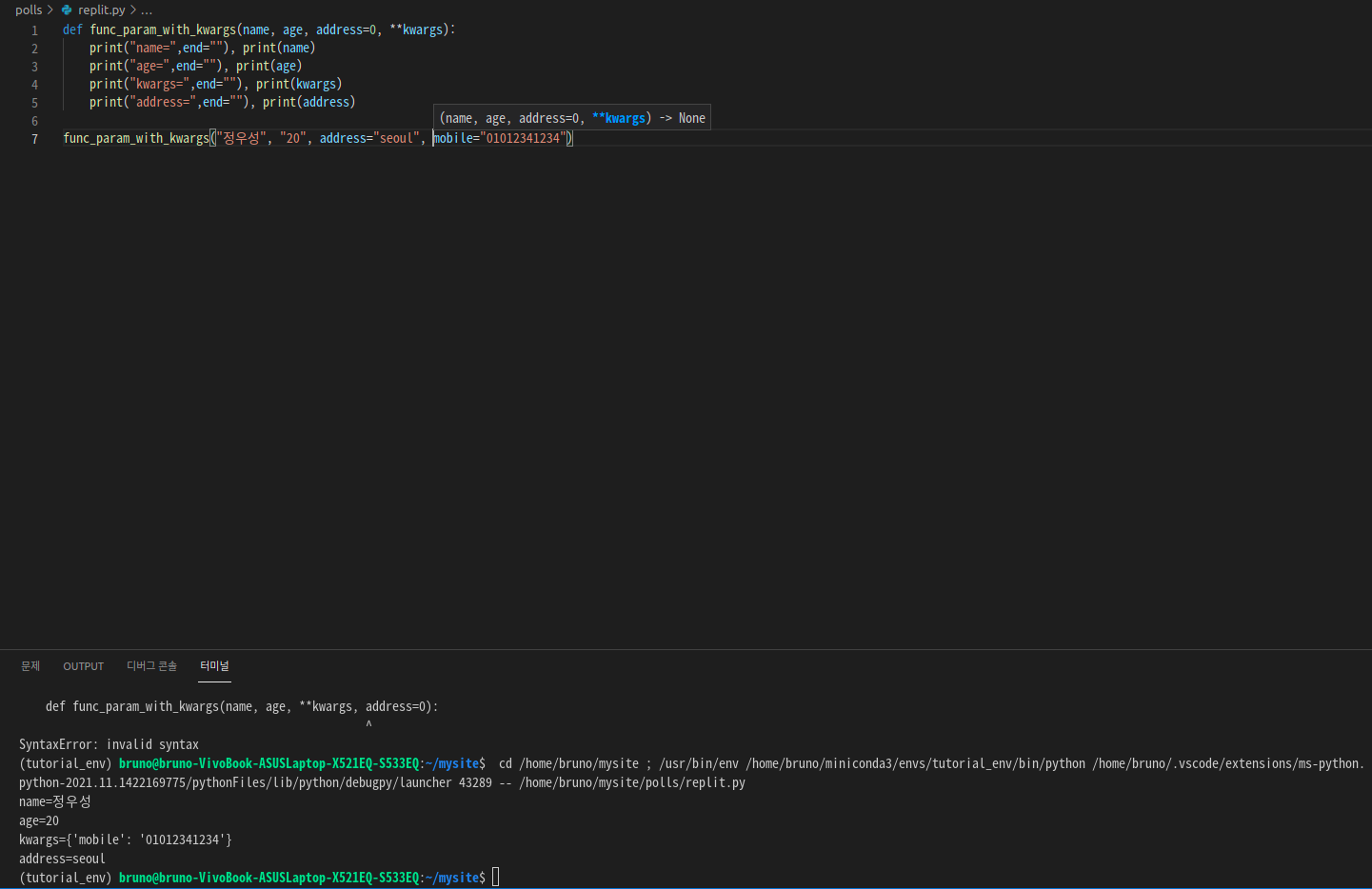Click terminal output name=정우성
The image size is (1372, 889).
tap(55, 801)
